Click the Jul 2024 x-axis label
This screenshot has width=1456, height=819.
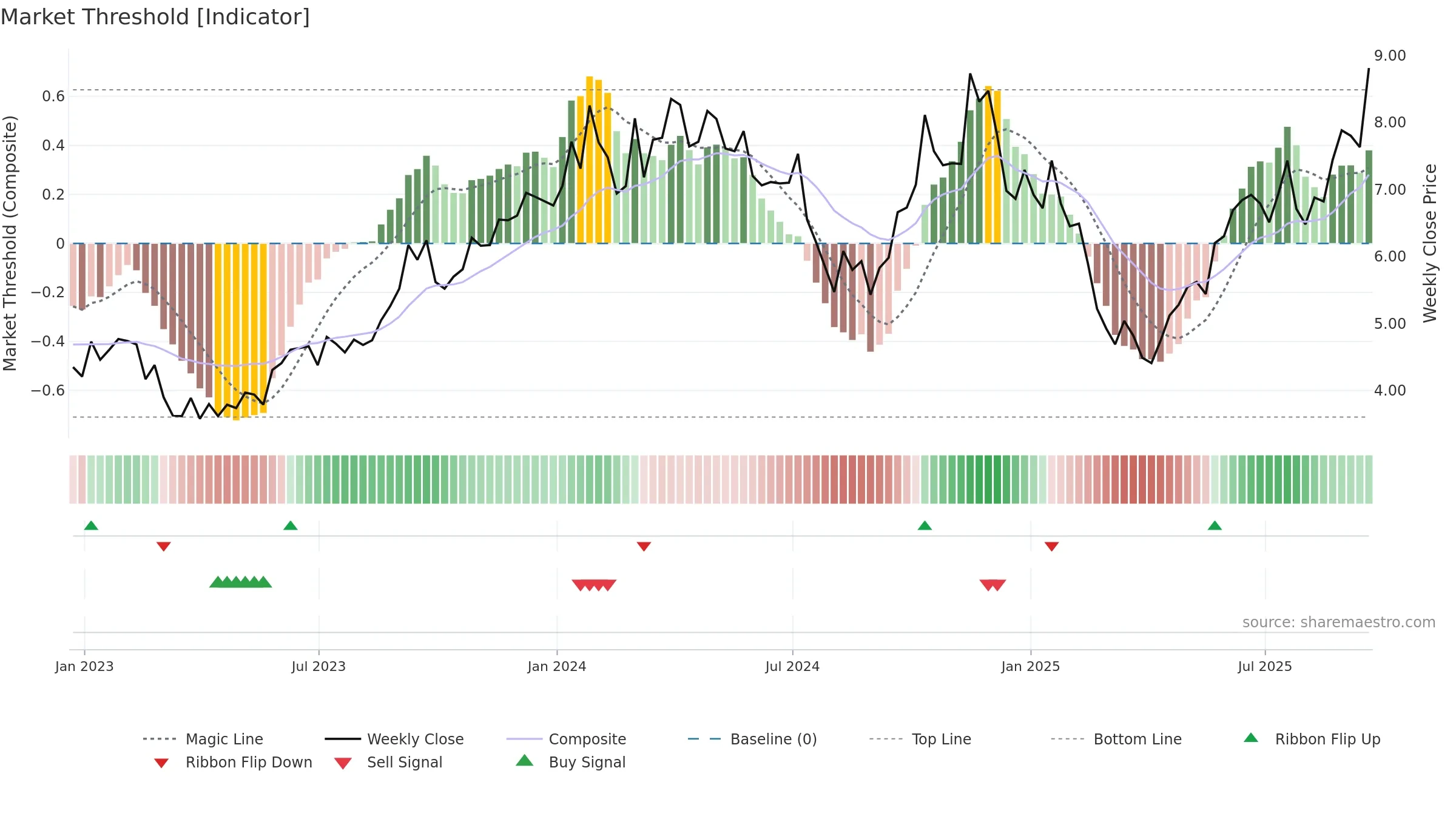point(792,666)
